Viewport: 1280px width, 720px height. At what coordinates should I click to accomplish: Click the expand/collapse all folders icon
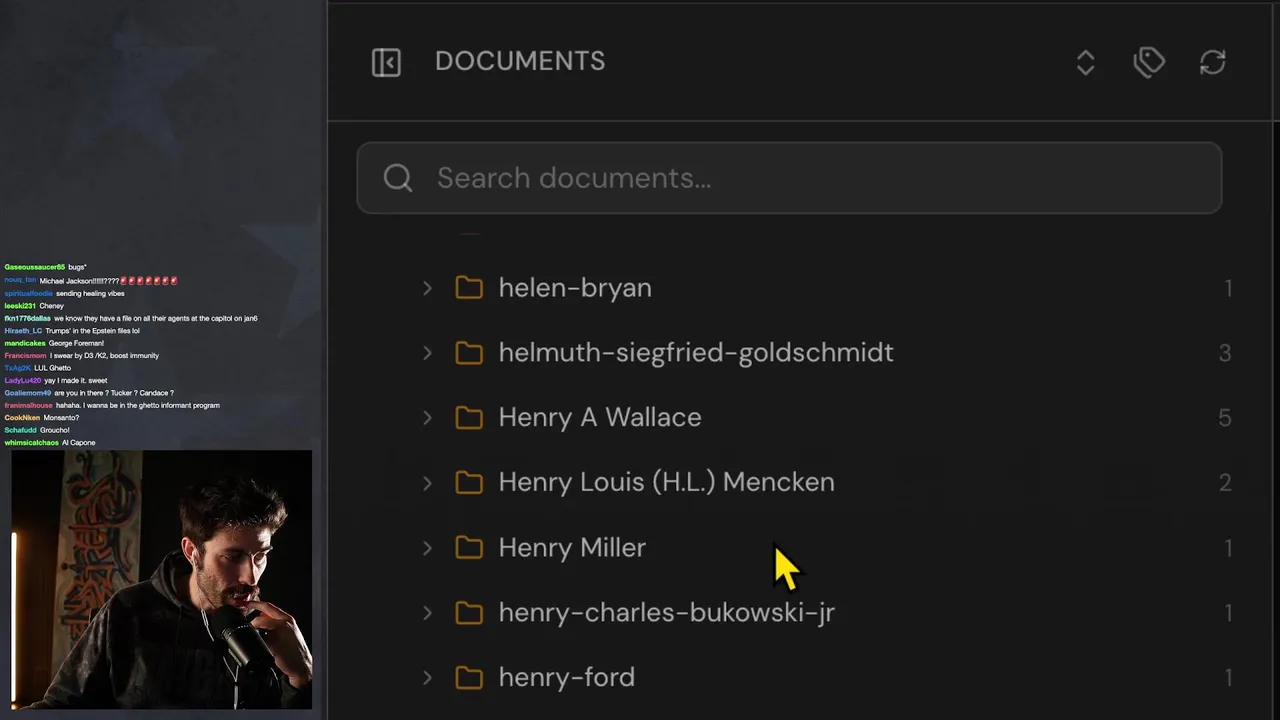coord(1085,62)
